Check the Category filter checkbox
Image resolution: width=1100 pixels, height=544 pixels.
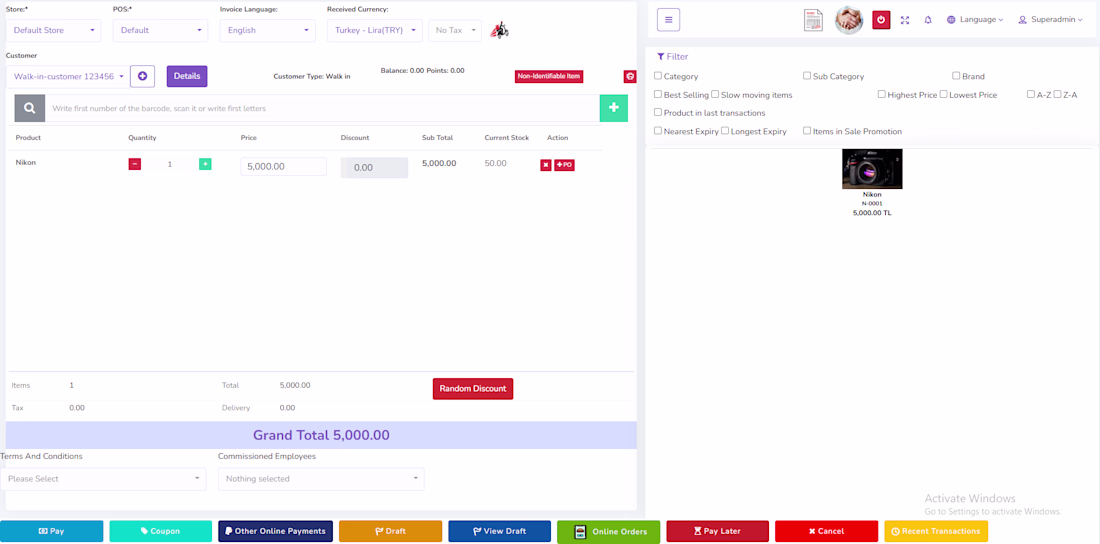coord(658,76)
